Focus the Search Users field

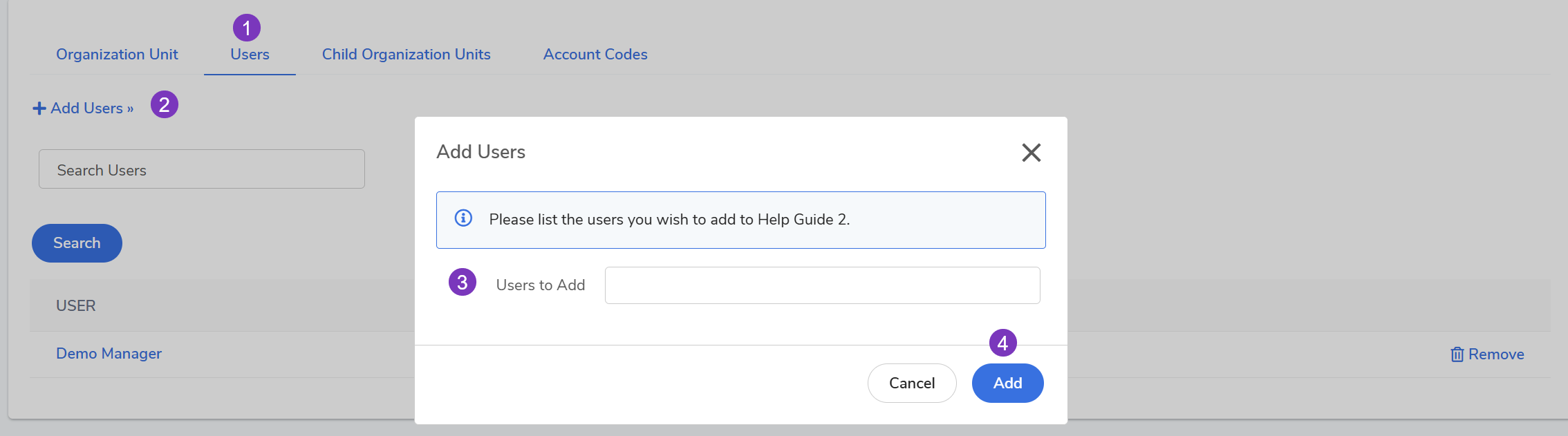201,169
